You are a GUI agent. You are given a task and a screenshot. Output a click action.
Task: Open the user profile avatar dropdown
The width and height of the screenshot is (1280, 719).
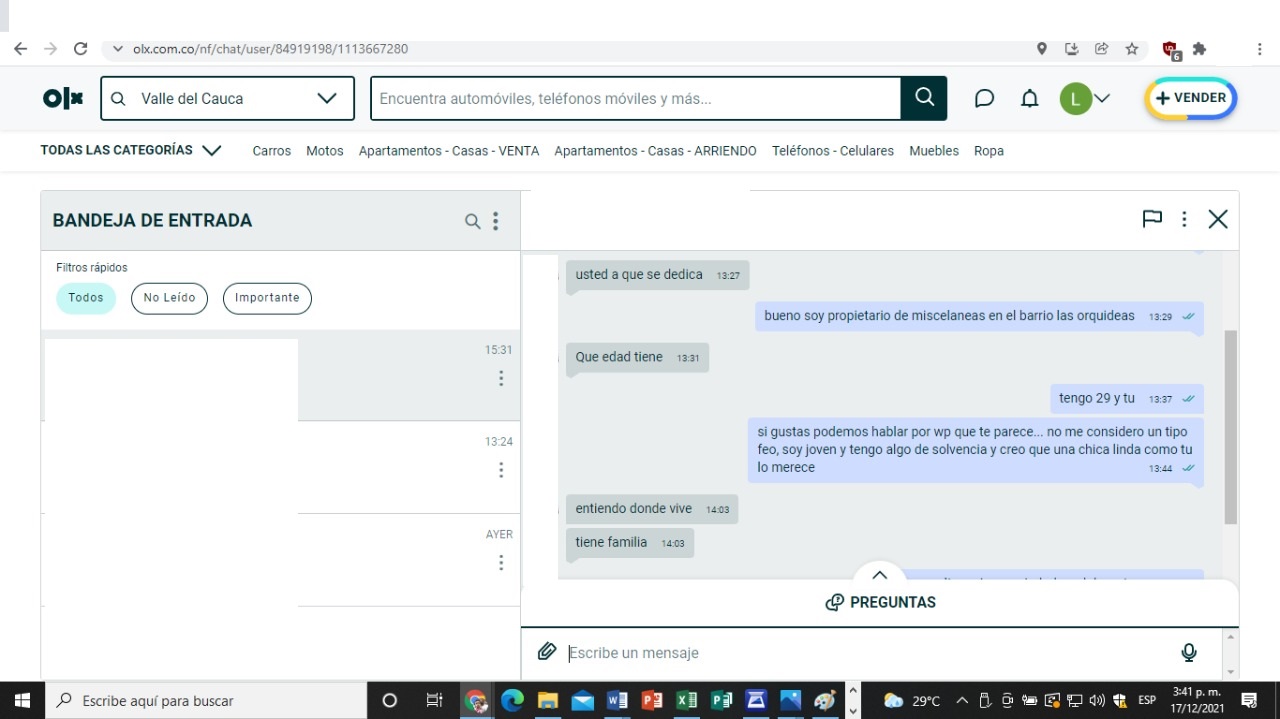pyautogui.click(x=1085, y=98)
